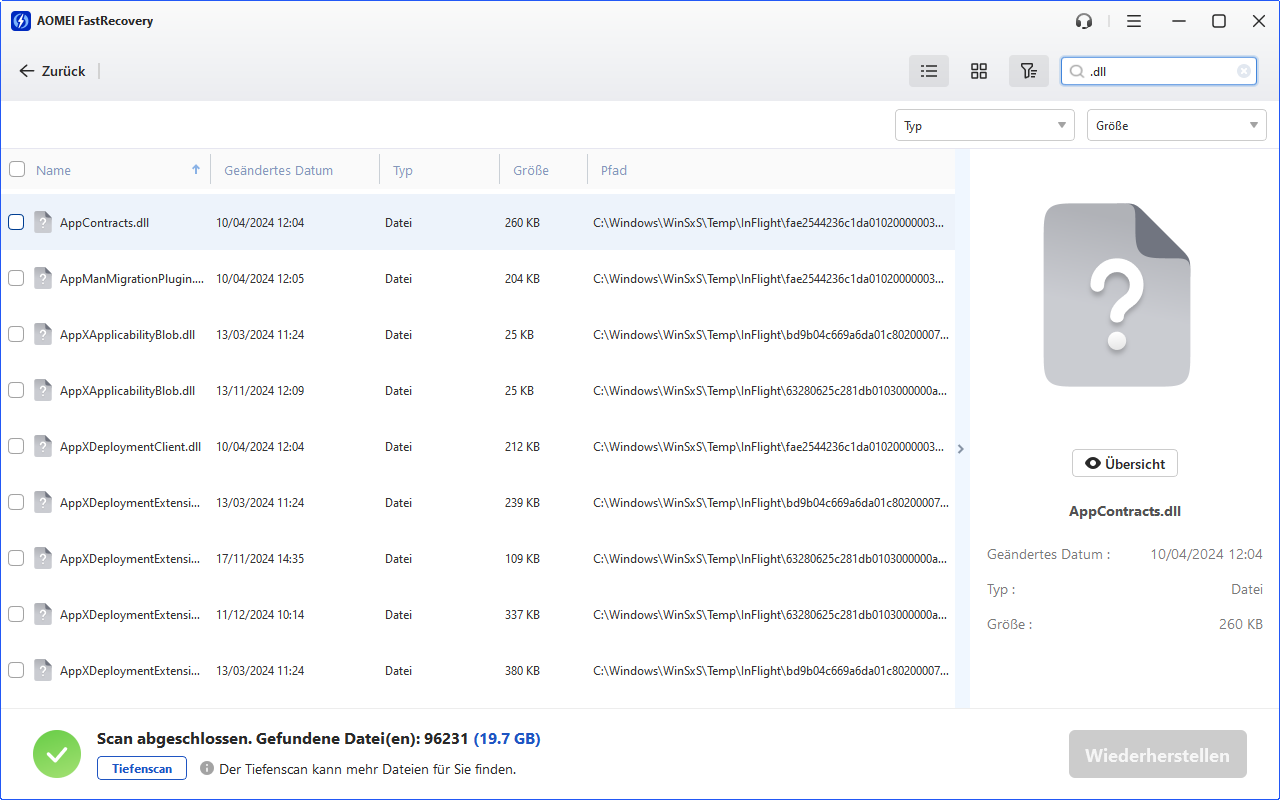Open the Typ filter dropdown

[984, 125]
